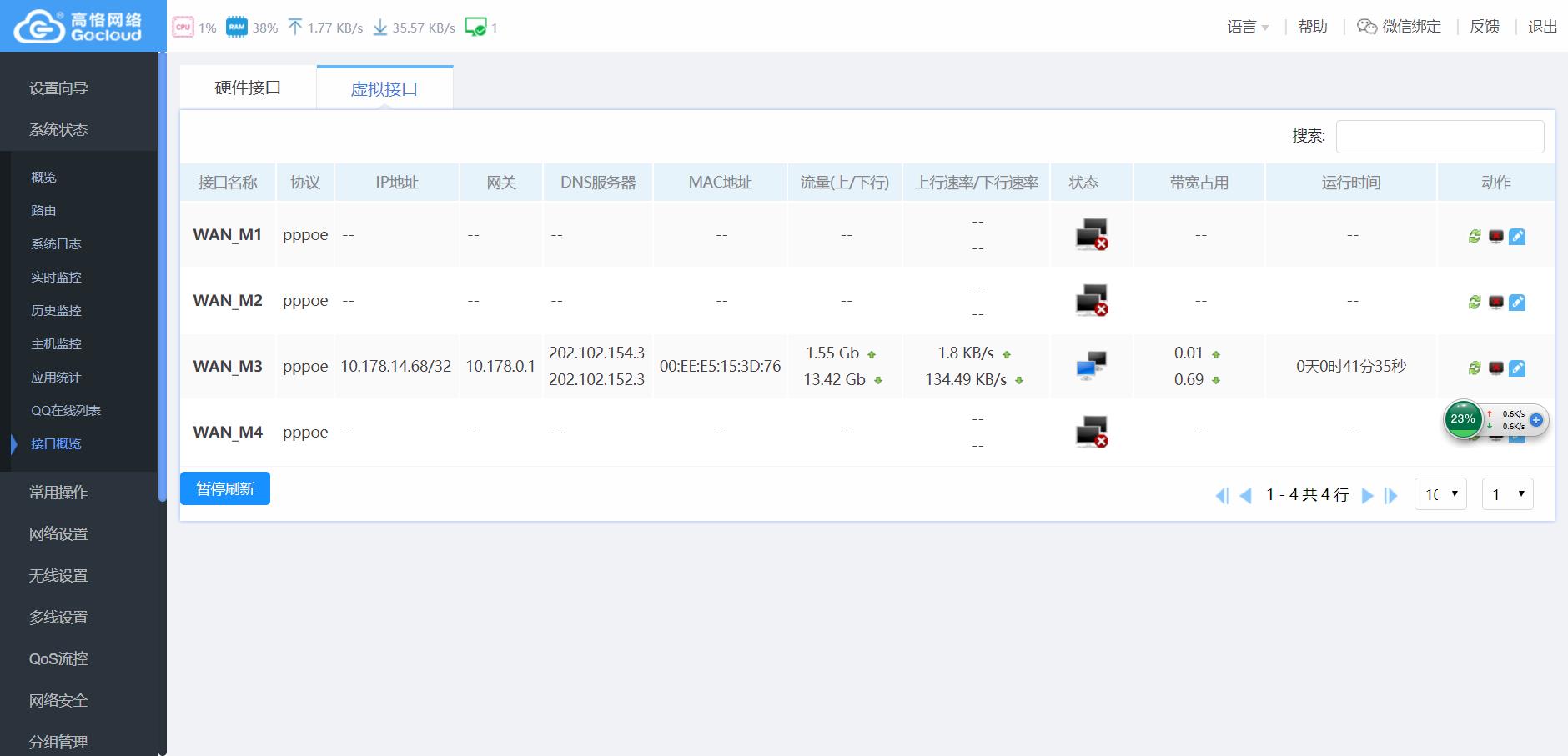
Task: Open the page number dropdown showing 1
Action: click(x=1507, y=494)
